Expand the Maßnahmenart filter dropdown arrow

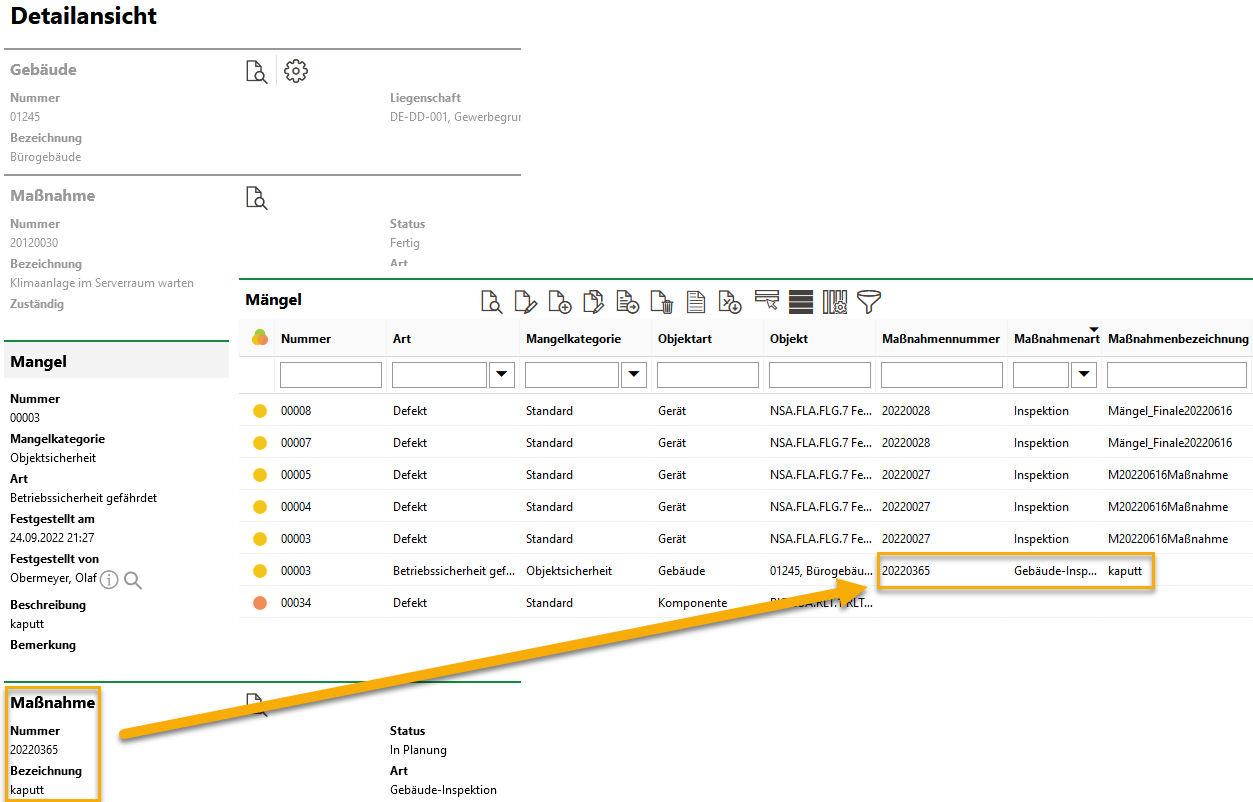pyautogui.click(x=1084, y=375)
